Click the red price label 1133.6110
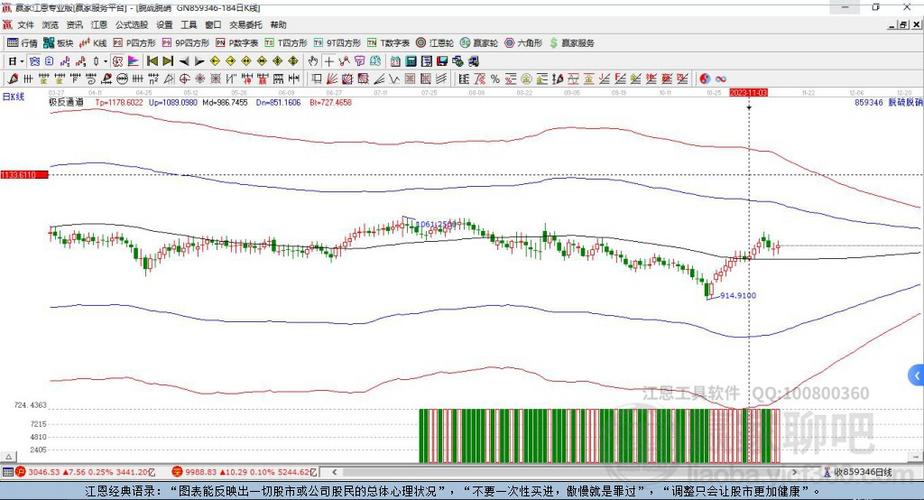Image resolution: width=924 pixels, height=500 pixels. pyautogui.click(x=24, y=175)
